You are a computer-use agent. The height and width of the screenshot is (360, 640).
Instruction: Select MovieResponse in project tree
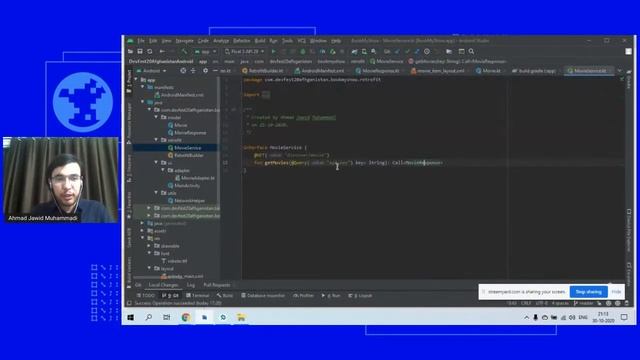187,133
